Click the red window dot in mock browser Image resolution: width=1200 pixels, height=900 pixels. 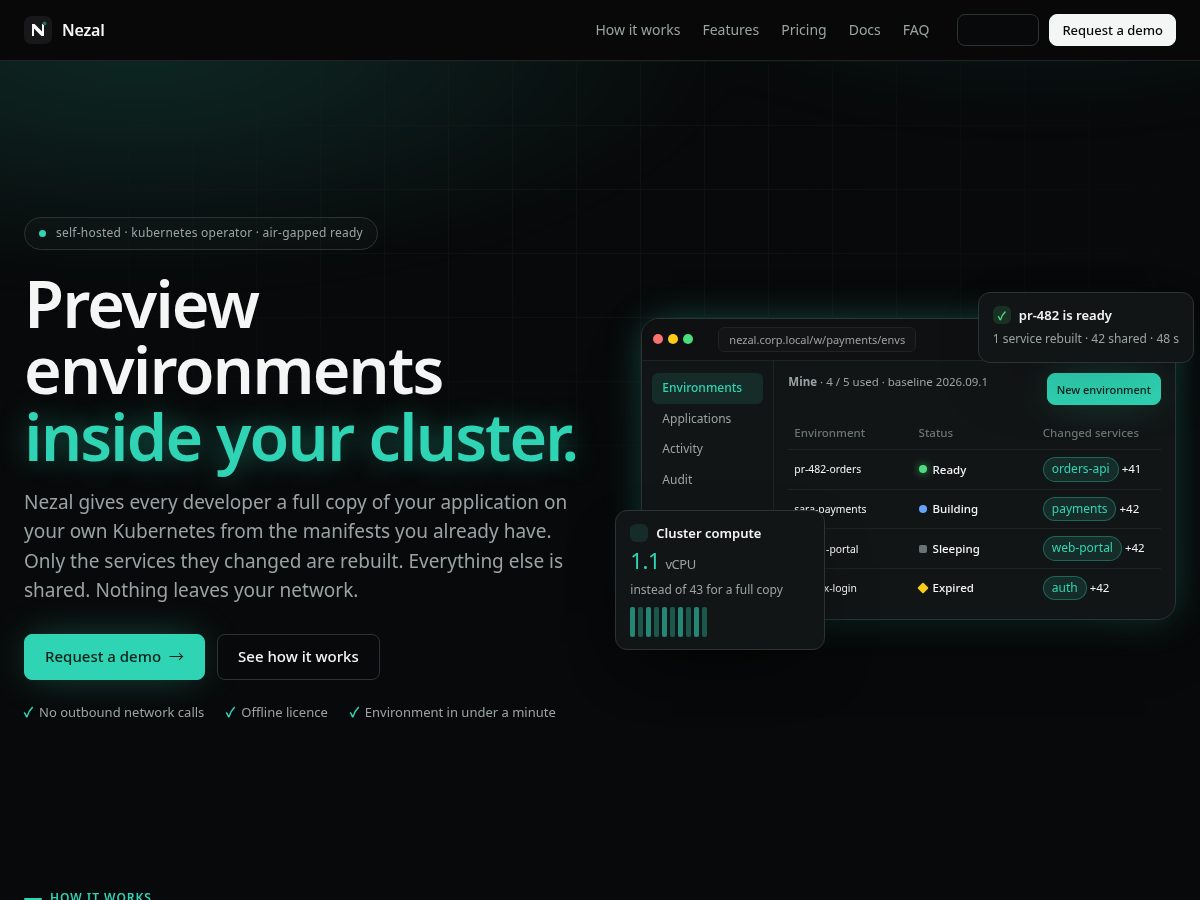(658, 339)
